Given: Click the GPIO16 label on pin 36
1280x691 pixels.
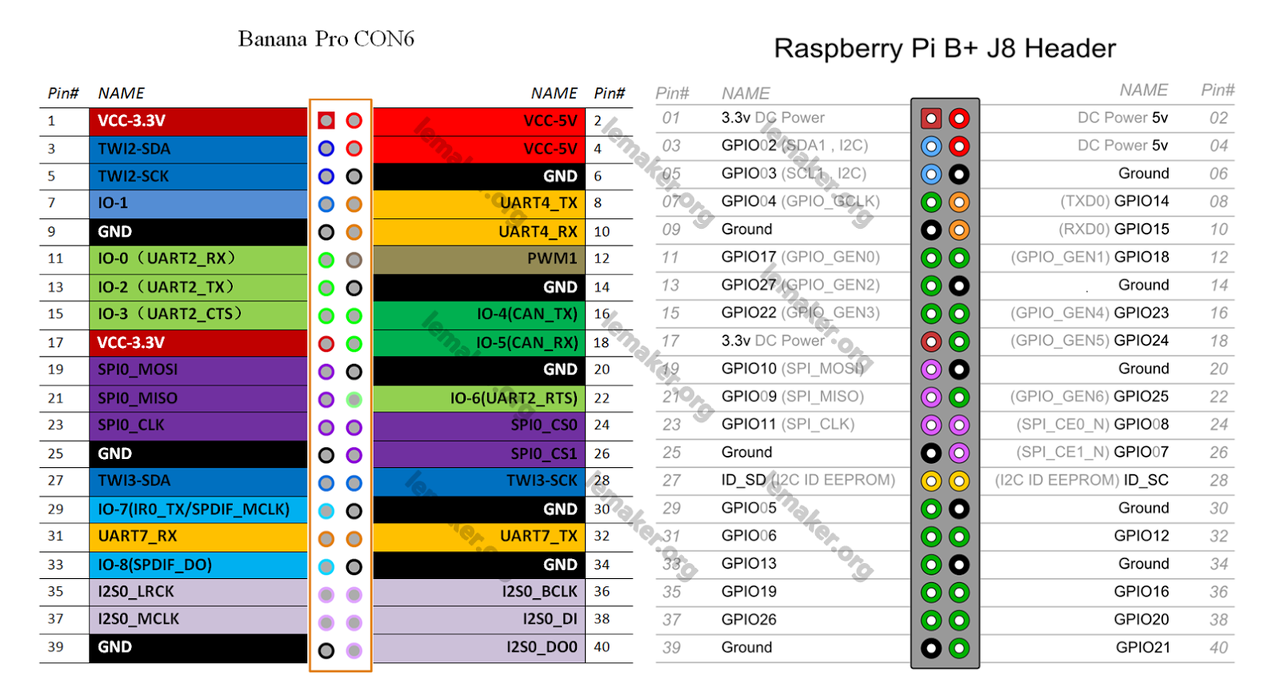Looking at the screenshot, I should [x=1142, y=592].
